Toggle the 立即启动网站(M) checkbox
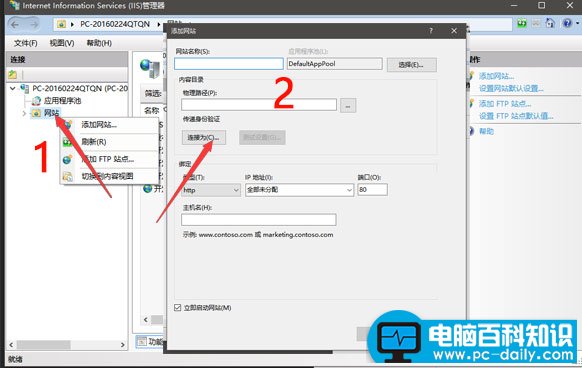The image size is (582, 368). pyautogui.click(x=177, y=307)
